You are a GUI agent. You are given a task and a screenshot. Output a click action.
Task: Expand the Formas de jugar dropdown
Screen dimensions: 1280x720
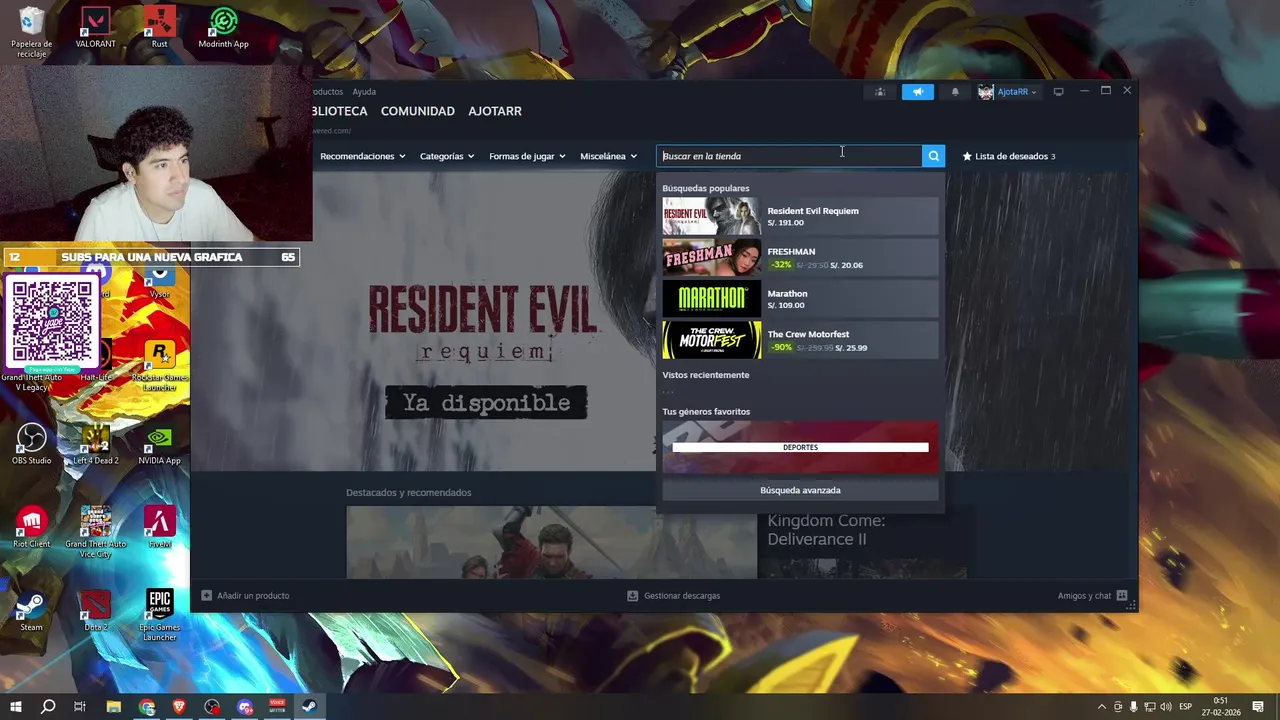(x=527, y=156)
